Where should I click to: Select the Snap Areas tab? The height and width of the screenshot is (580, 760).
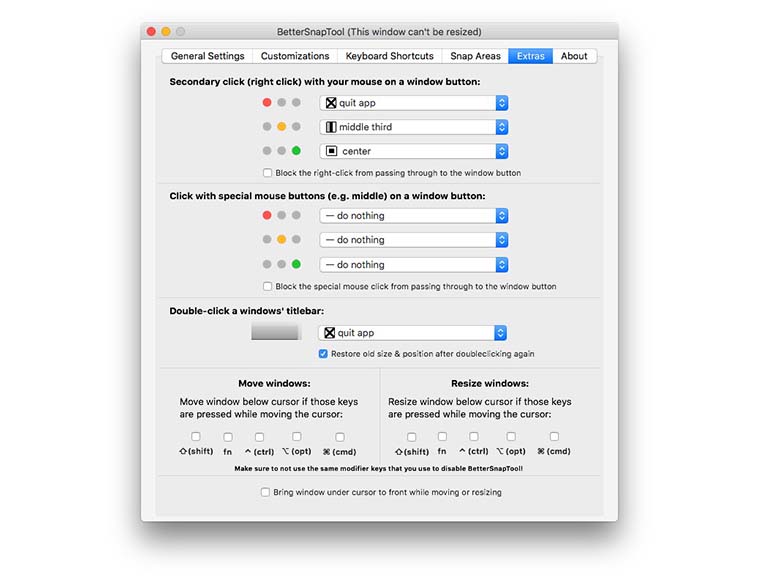475,56
